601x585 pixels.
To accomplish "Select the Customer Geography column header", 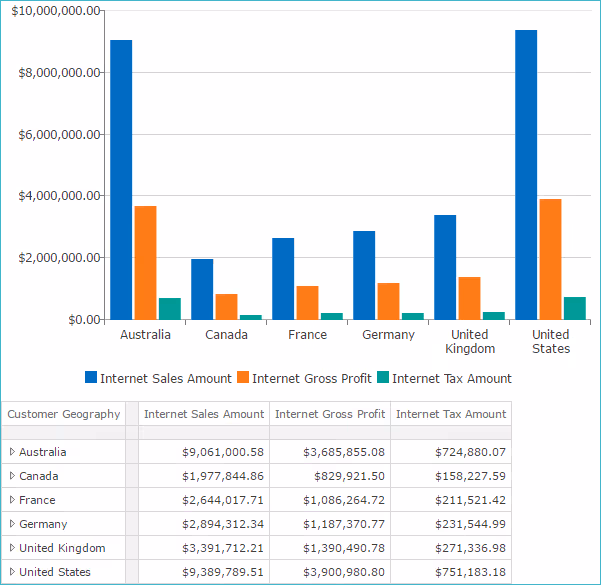I will click(x=63, y=414).
